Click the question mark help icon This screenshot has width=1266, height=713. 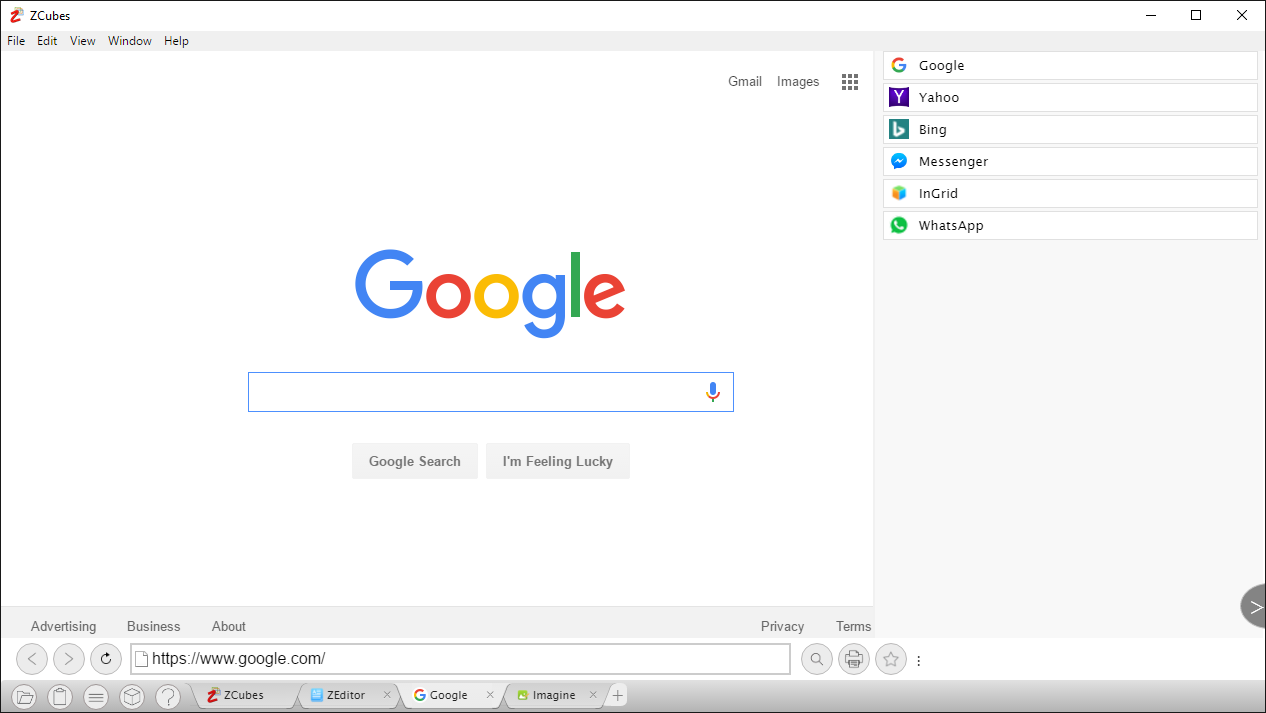(168, 696)
